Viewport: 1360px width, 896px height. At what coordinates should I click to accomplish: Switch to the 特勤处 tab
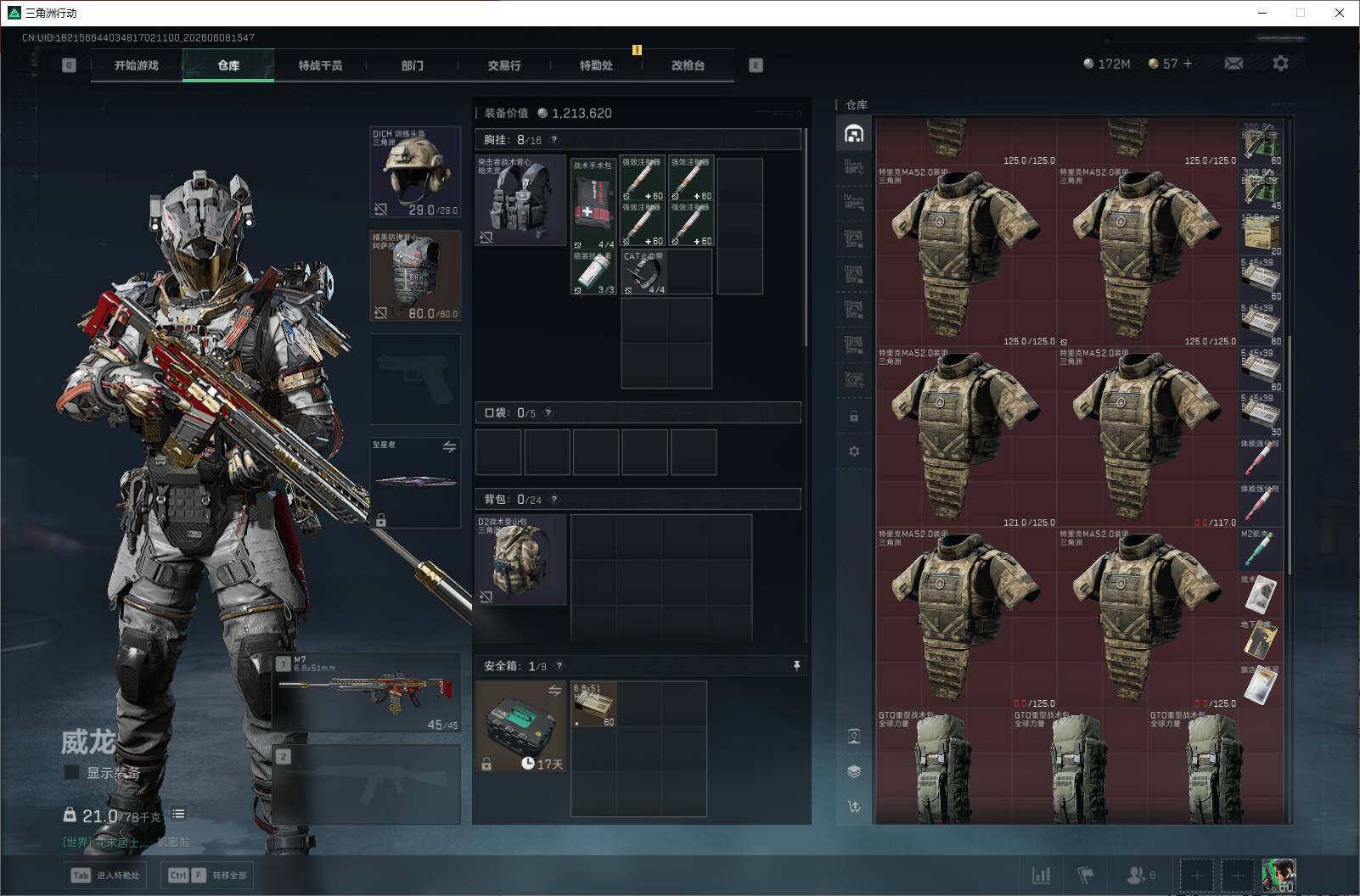tap(596, 65)
